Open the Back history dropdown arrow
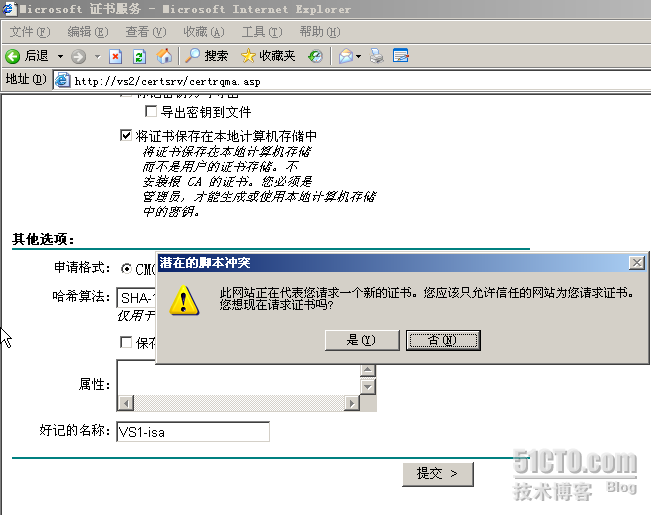This screenshot has width=651, height=515. point(61,56)
